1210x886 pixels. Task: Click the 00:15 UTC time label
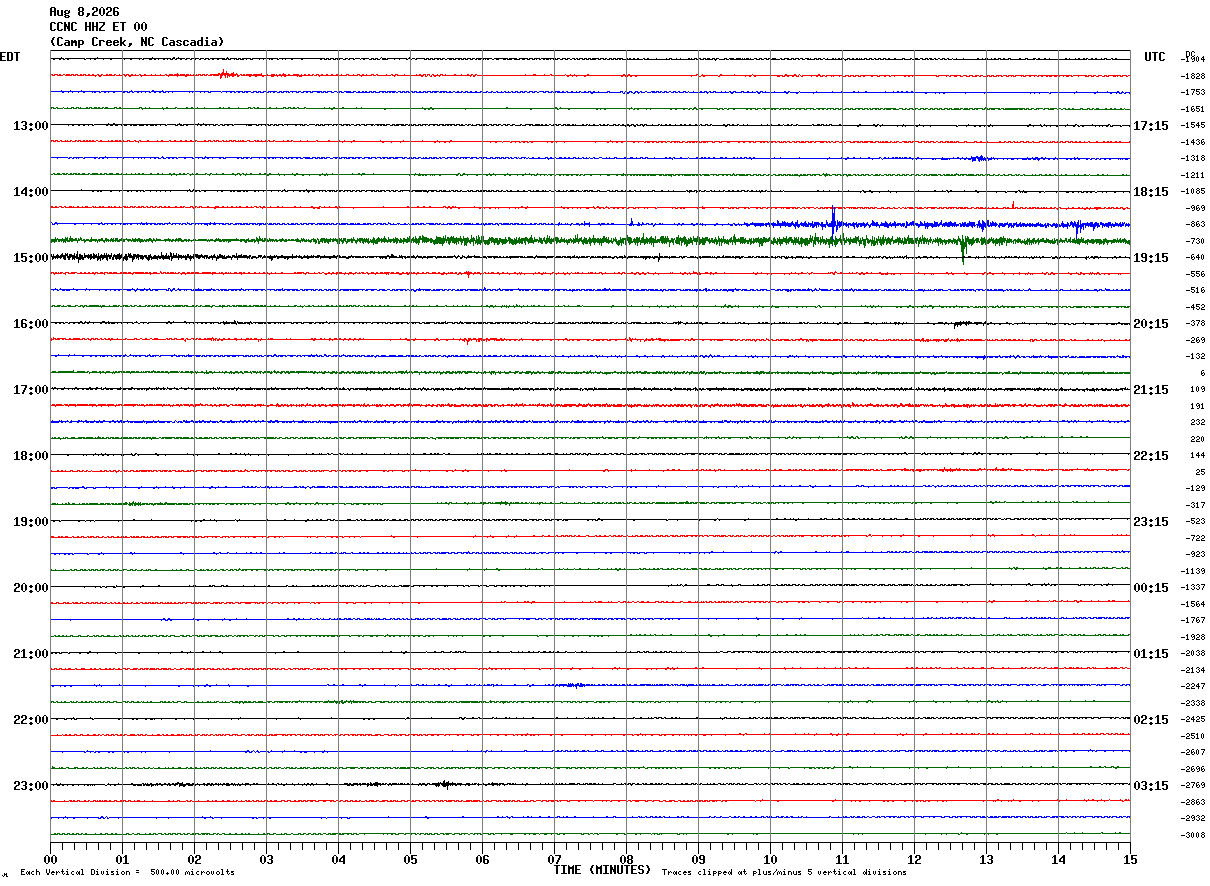point(1151,587)
